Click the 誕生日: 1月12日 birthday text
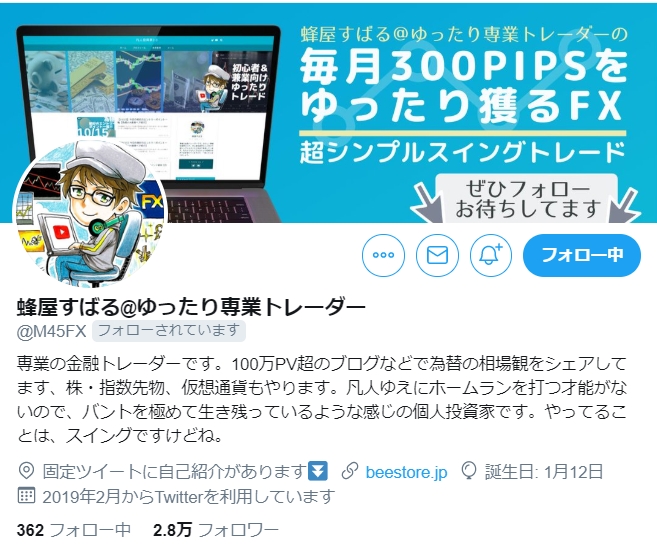 pos(543,472)
